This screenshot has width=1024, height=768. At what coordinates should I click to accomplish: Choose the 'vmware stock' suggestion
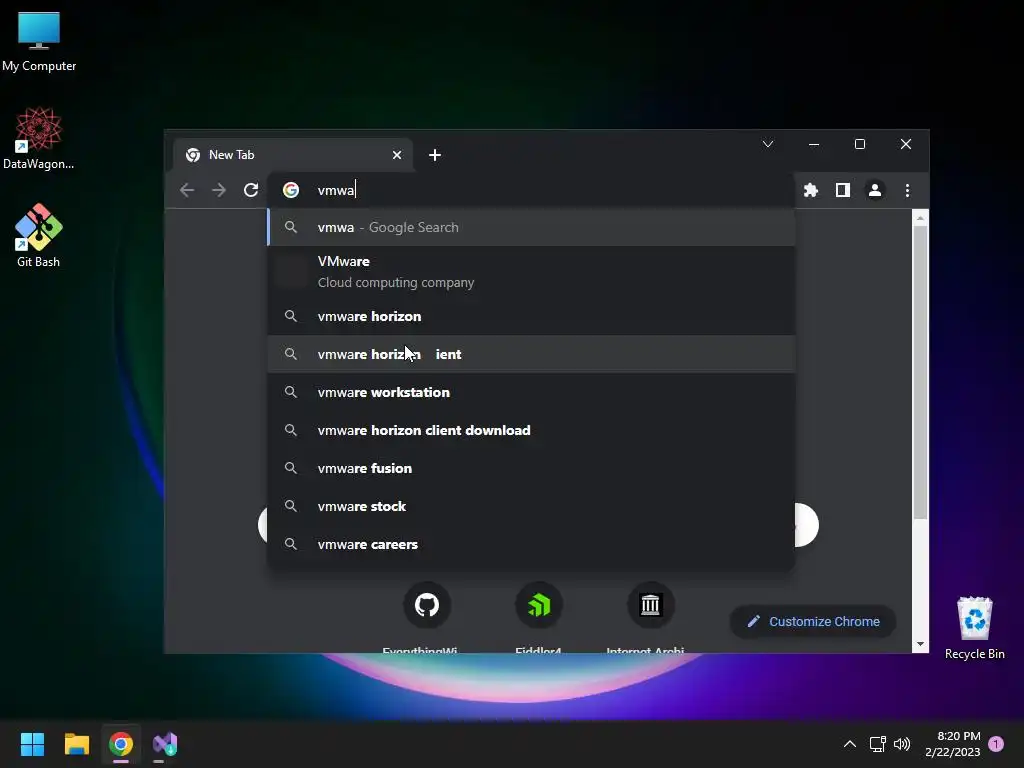tap(531, 506)
